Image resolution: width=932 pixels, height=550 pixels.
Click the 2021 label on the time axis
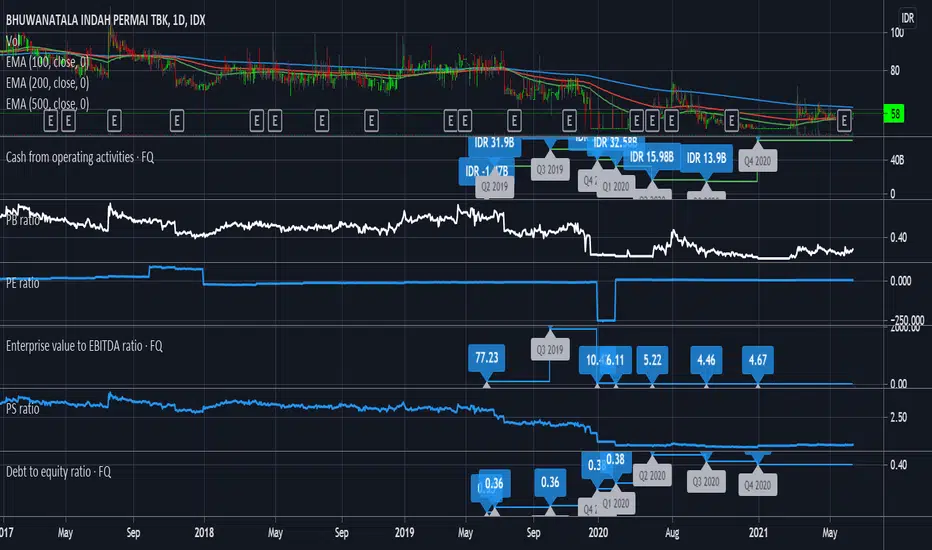click(758, 533)
